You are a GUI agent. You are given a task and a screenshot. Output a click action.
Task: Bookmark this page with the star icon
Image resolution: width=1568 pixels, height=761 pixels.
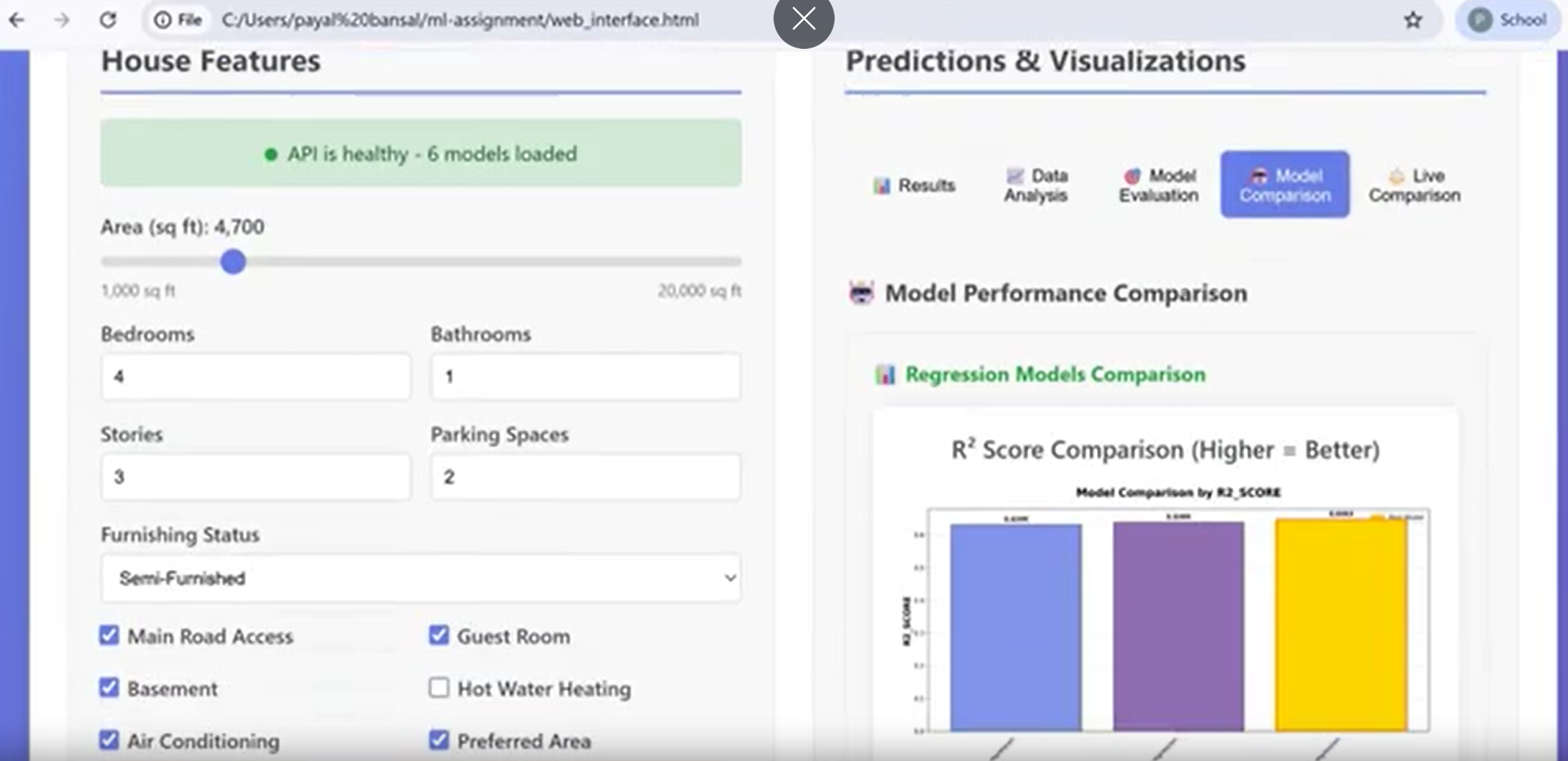tap(1413, 21)
